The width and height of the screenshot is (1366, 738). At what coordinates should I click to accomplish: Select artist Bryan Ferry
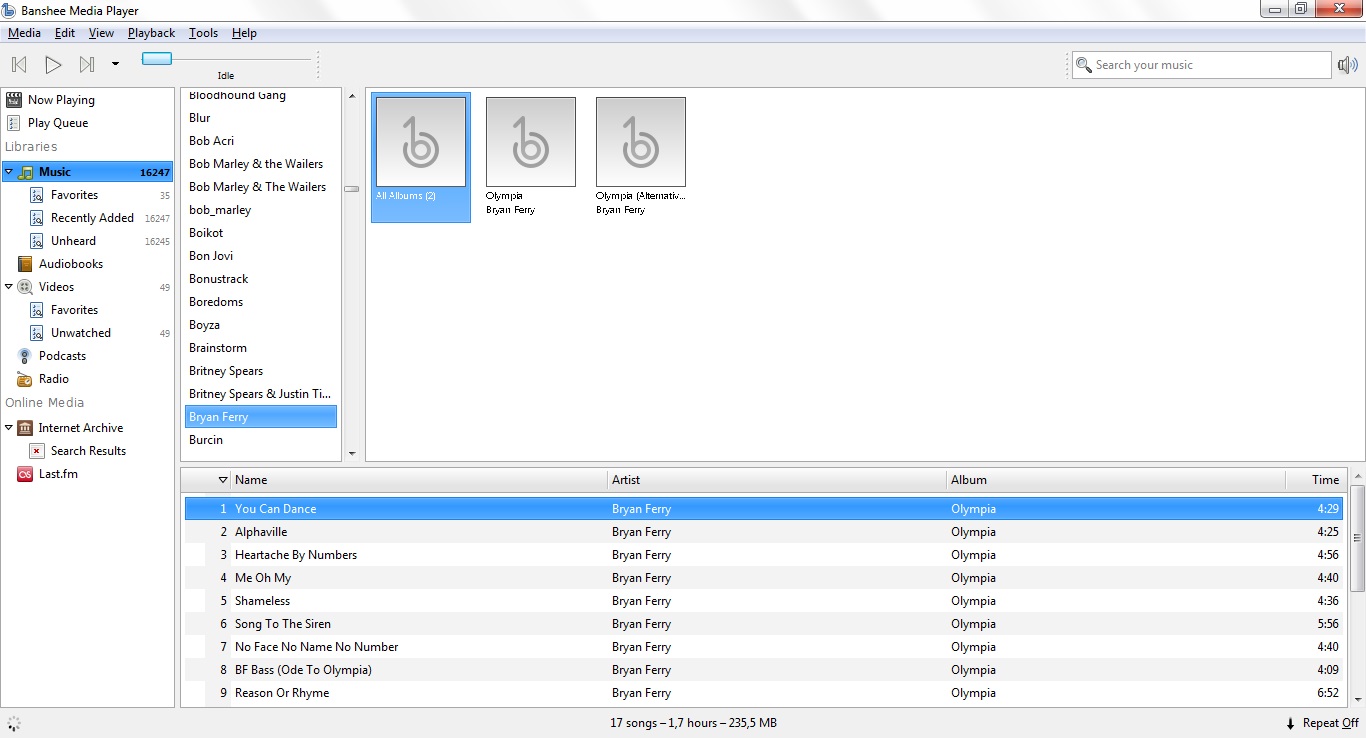(x=260, y=417)
